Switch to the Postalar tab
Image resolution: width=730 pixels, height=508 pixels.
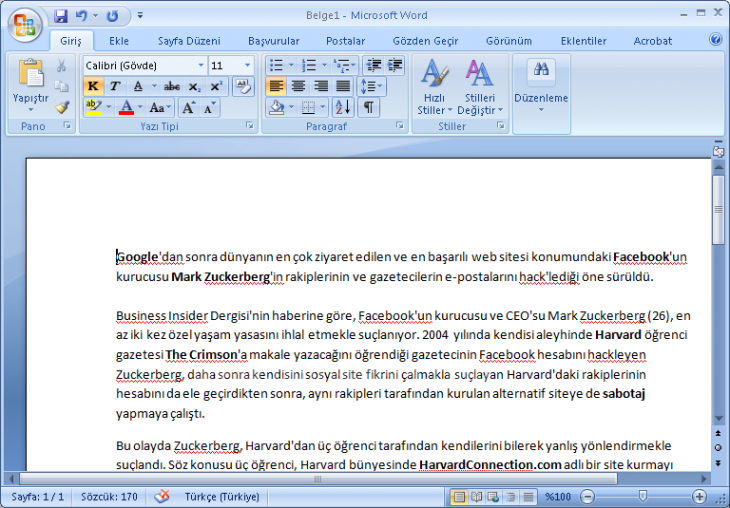[345, 41]
